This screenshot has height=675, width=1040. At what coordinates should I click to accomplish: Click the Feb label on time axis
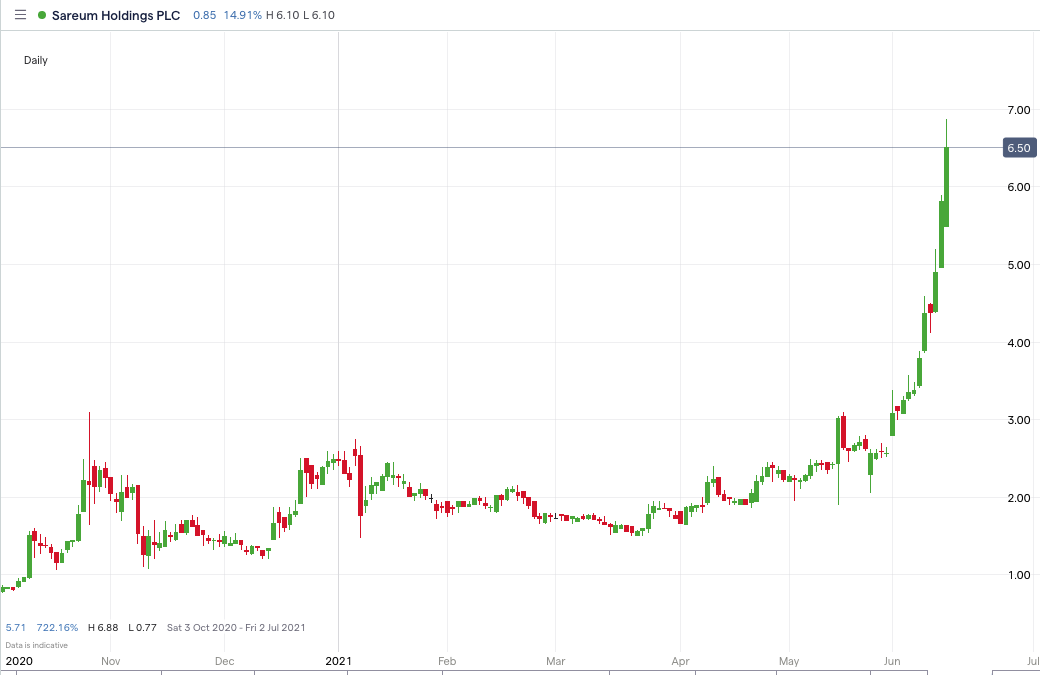[x=447, y=661]
